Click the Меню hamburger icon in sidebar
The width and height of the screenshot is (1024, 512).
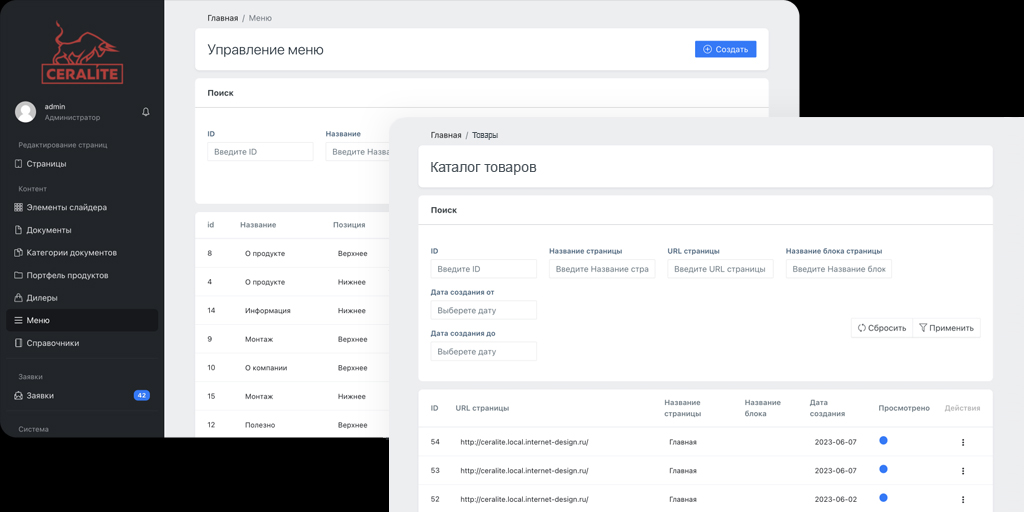click(18, 321)
